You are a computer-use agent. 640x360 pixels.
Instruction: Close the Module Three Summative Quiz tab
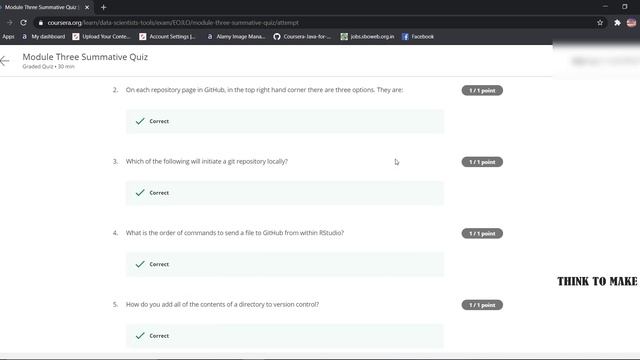(x=87, y=7)
